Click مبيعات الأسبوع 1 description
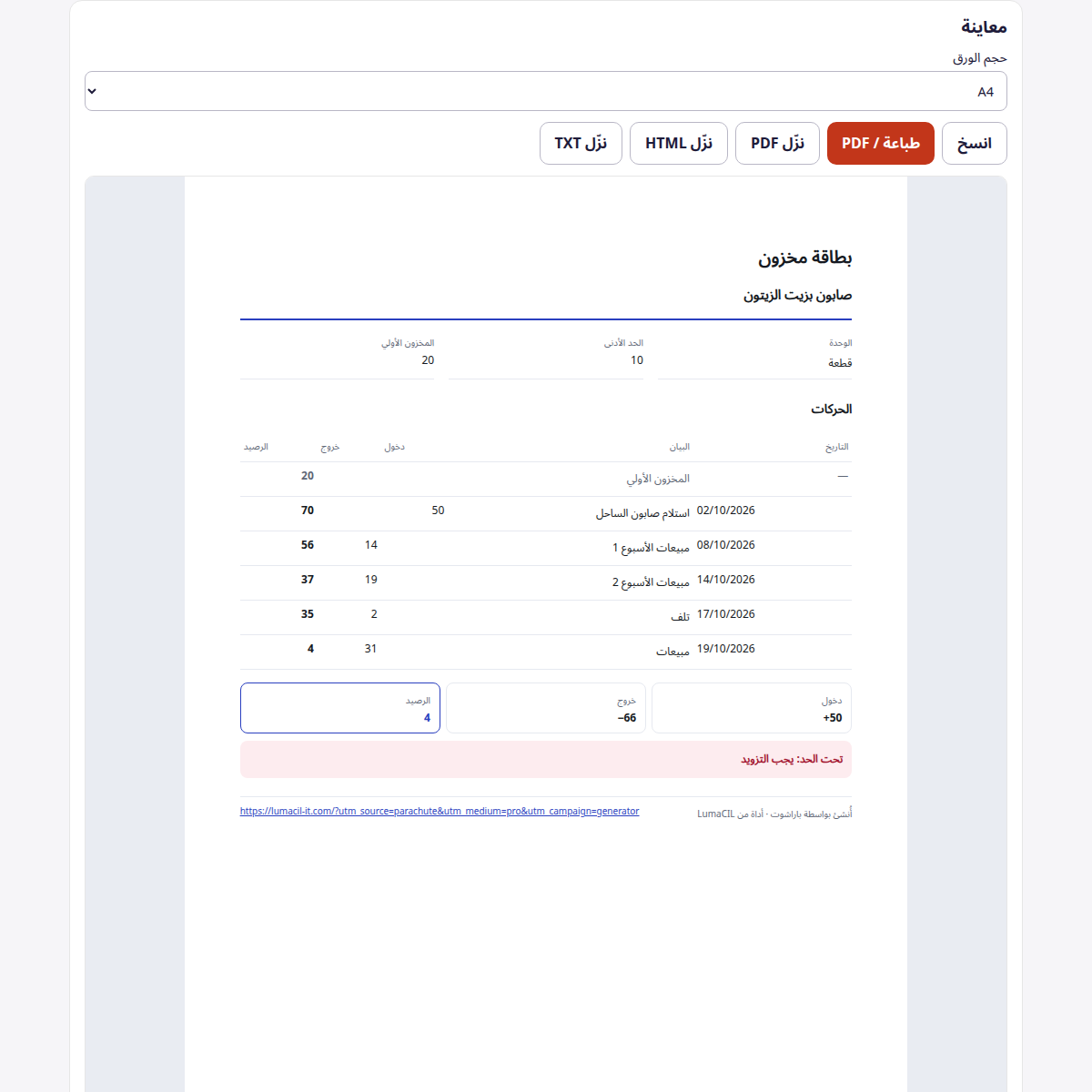Image resolution: width=1092 pixels, height=1092 pixels. tap(651, 548)
